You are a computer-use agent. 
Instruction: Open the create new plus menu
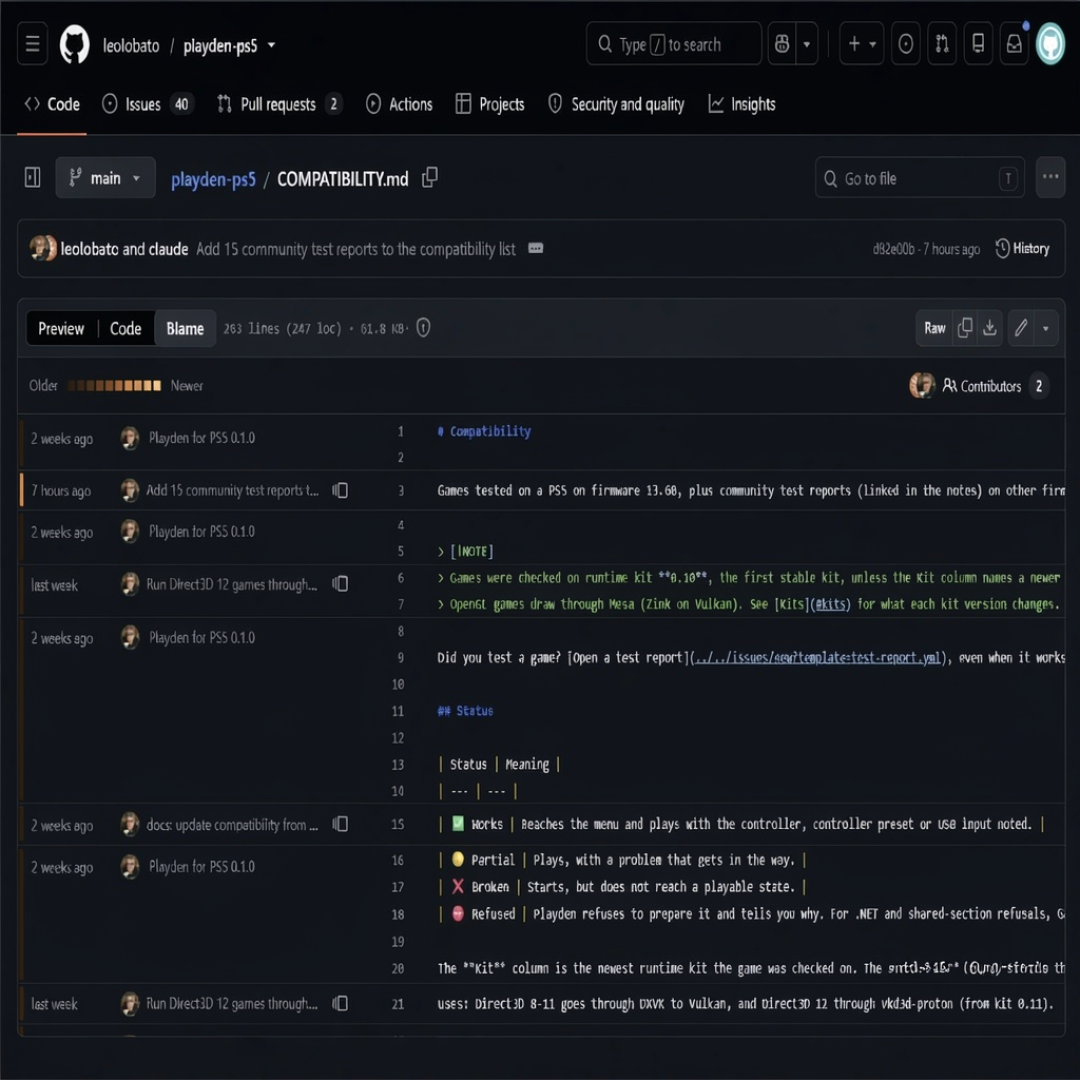(x=861, y=44)
